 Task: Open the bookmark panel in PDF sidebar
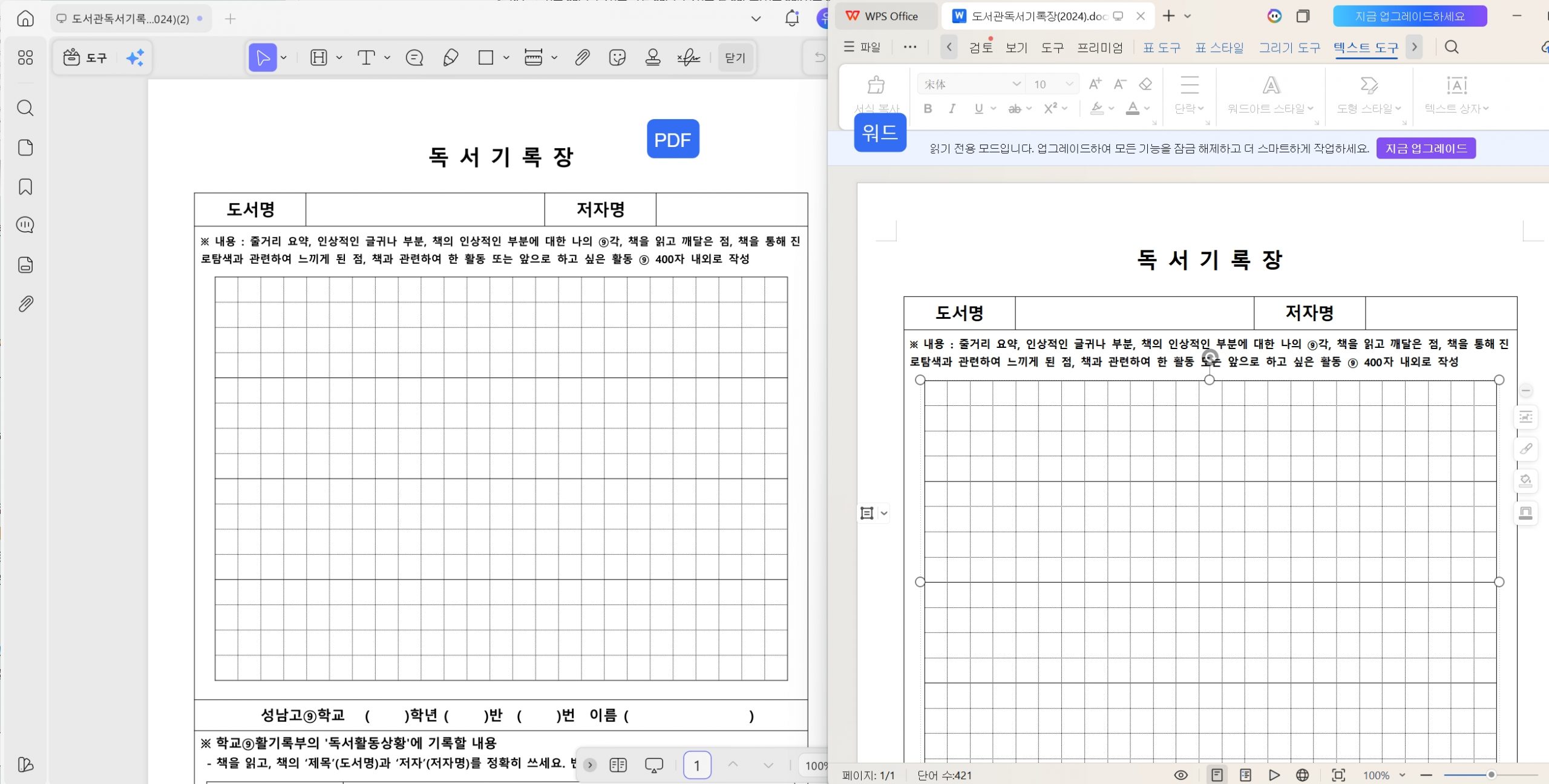(x=25, y=187)
